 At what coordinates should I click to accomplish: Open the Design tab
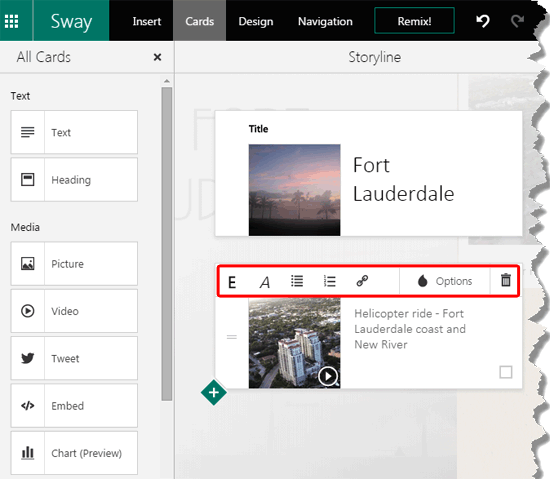point(256,21)
